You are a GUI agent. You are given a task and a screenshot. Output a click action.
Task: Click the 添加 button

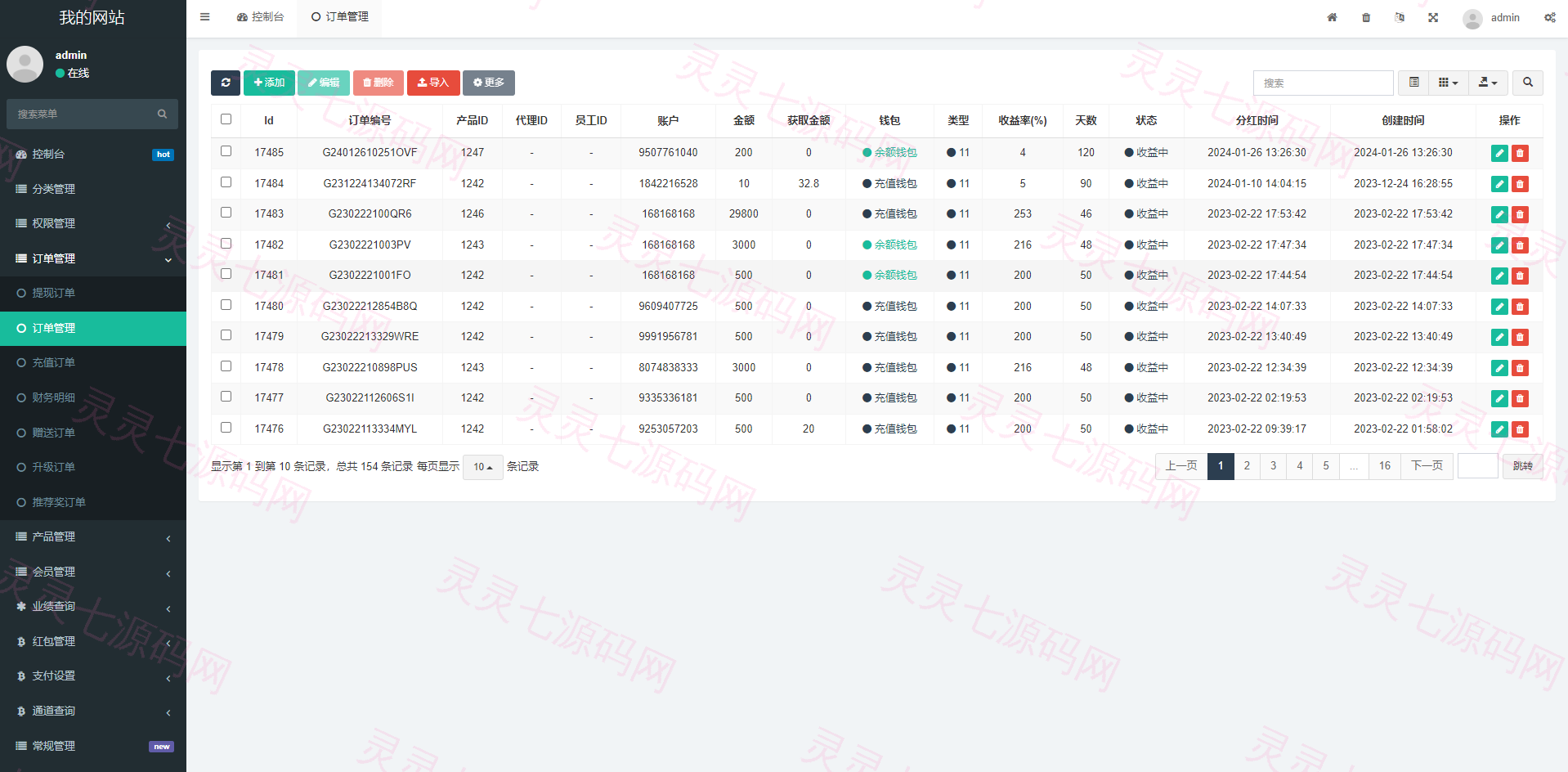click(x=269, y=83)
